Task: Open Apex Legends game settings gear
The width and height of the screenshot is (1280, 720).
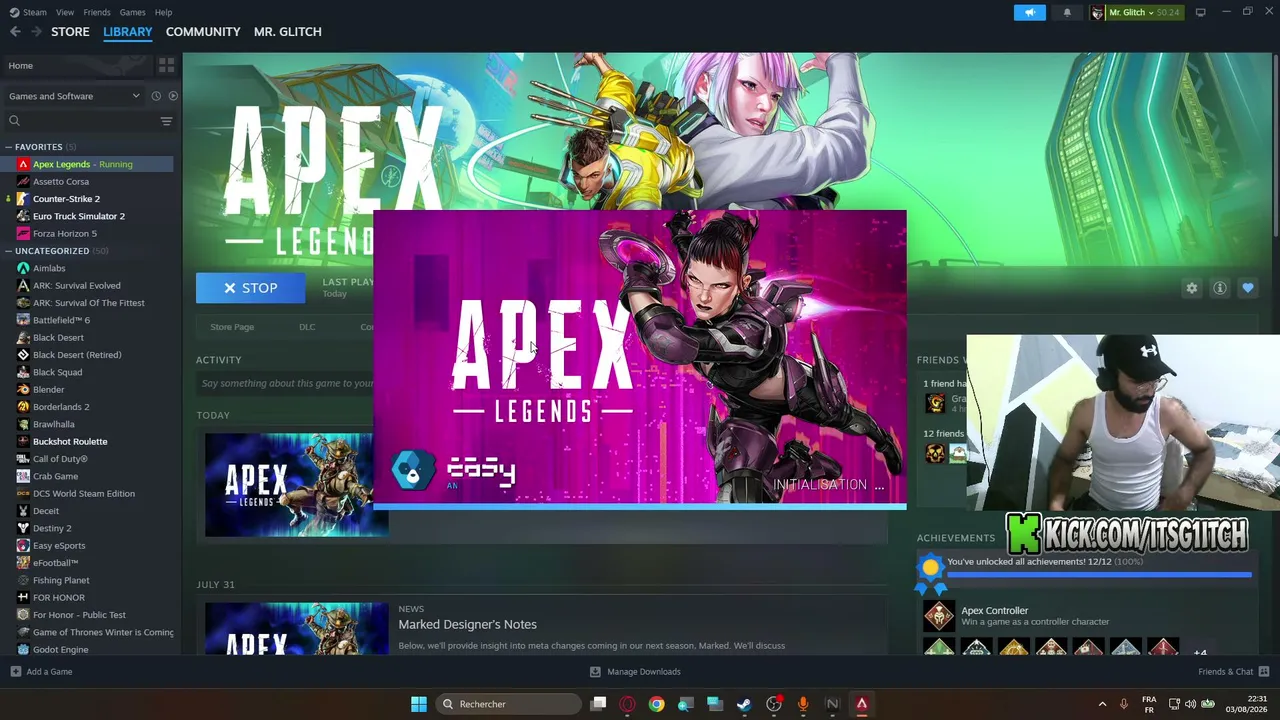Action: 1192,288
